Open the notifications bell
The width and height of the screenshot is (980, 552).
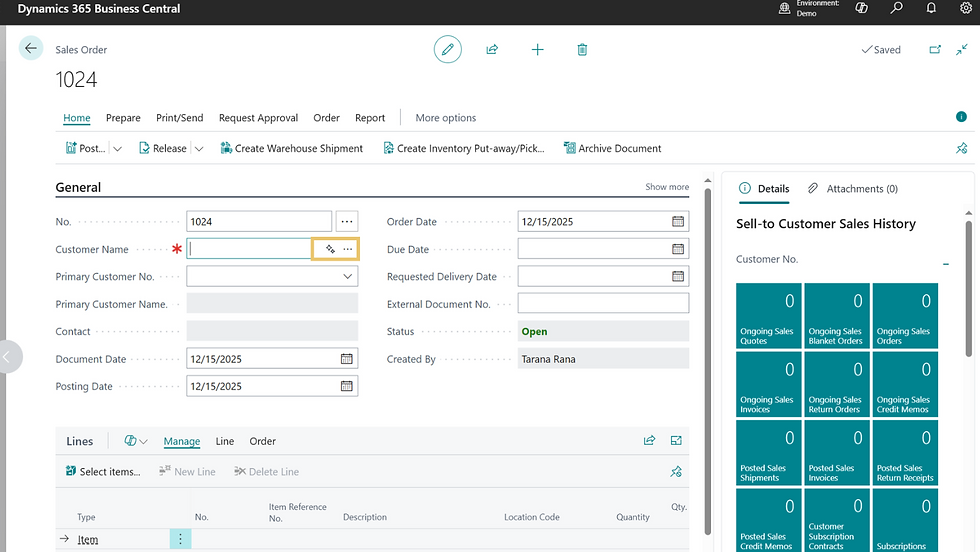(x=931, y=8)
